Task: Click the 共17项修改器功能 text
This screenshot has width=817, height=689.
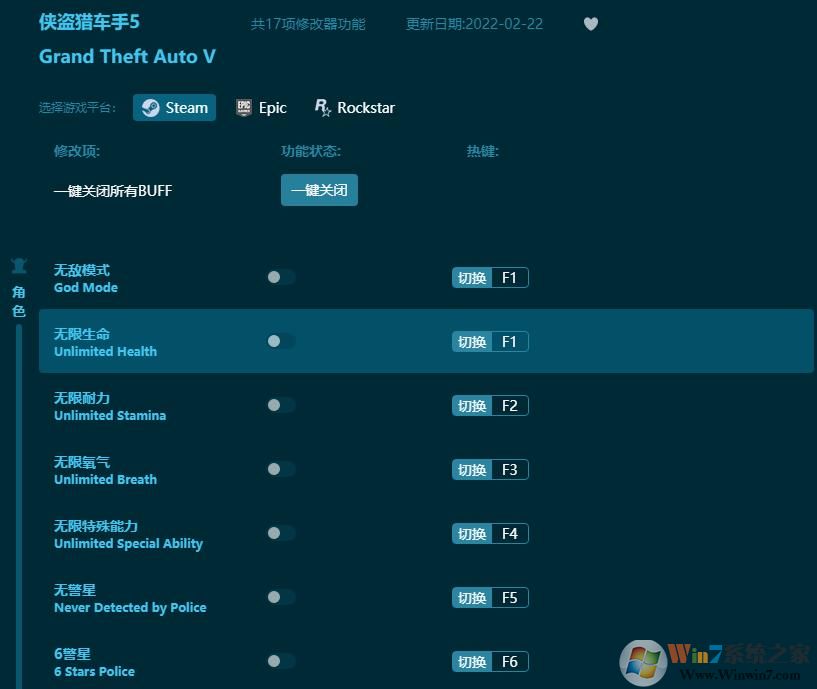Action: 308,24
